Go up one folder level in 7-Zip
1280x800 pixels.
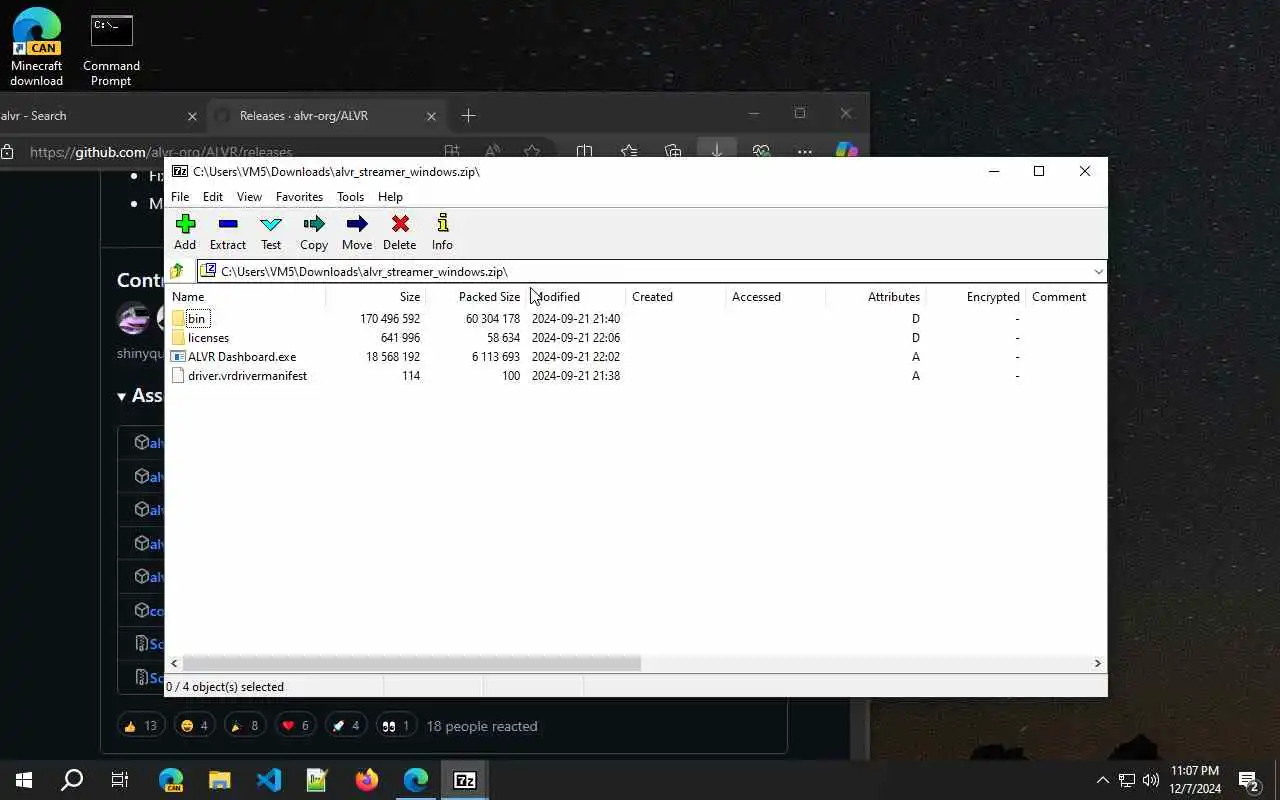click(178, 271)
